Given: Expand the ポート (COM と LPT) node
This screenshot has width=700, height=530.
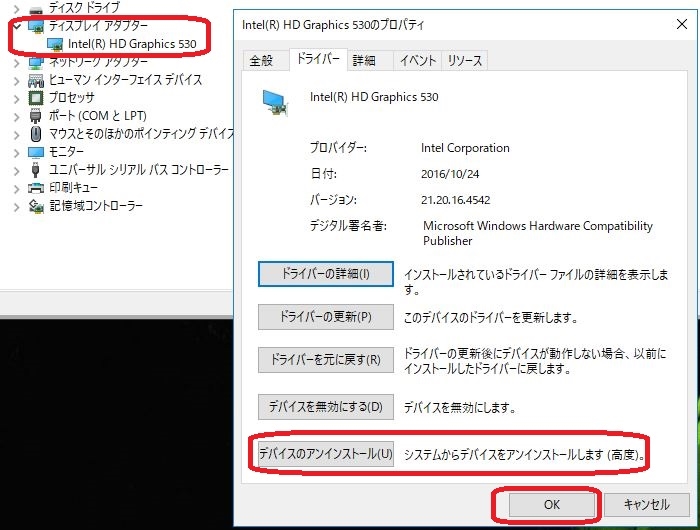Looking at the screenshot, I should [x=17, y=117].
